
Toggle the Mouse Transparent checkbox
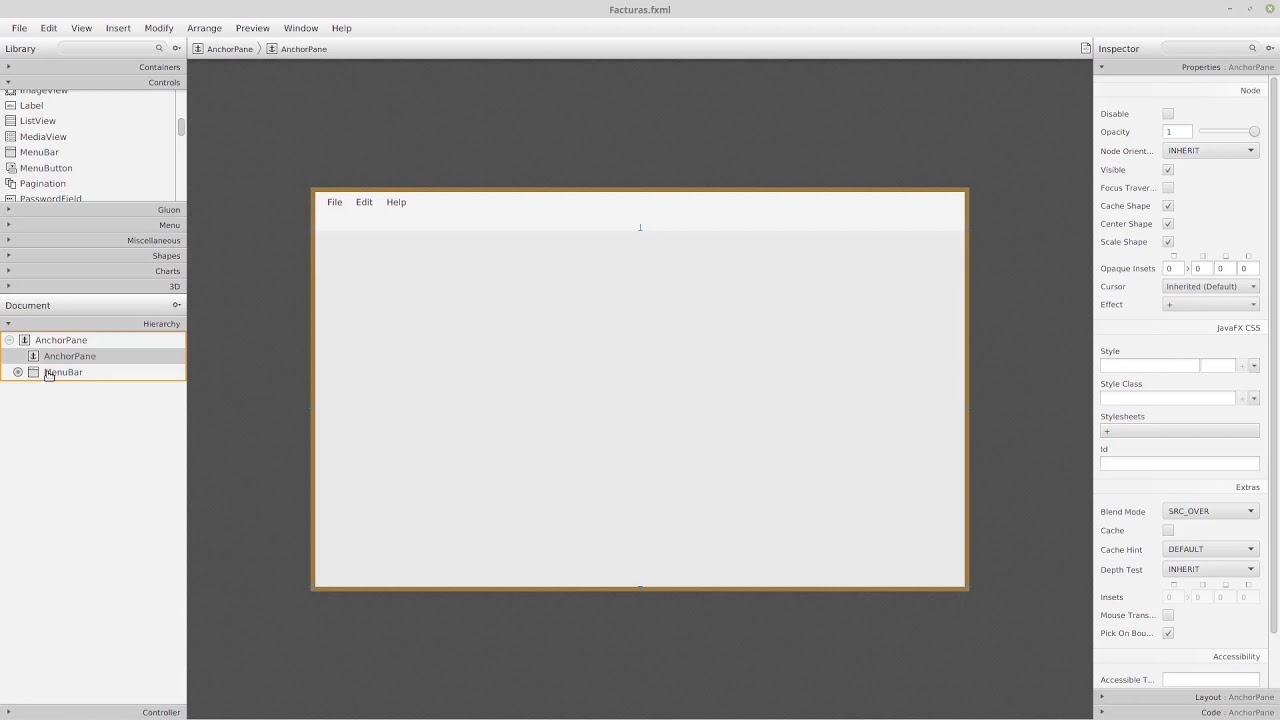click(x=1168, y=615)
